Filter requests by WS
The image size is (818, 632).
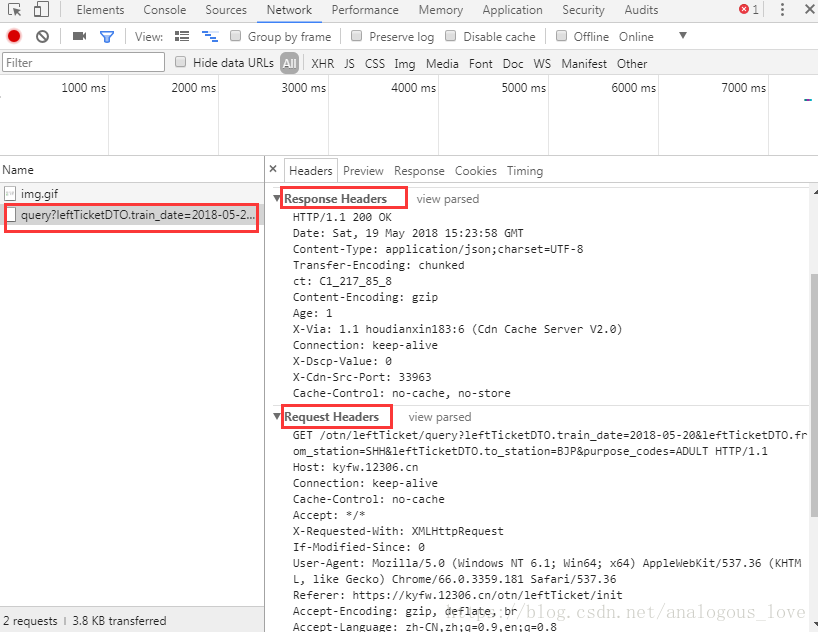click(542, 64)
